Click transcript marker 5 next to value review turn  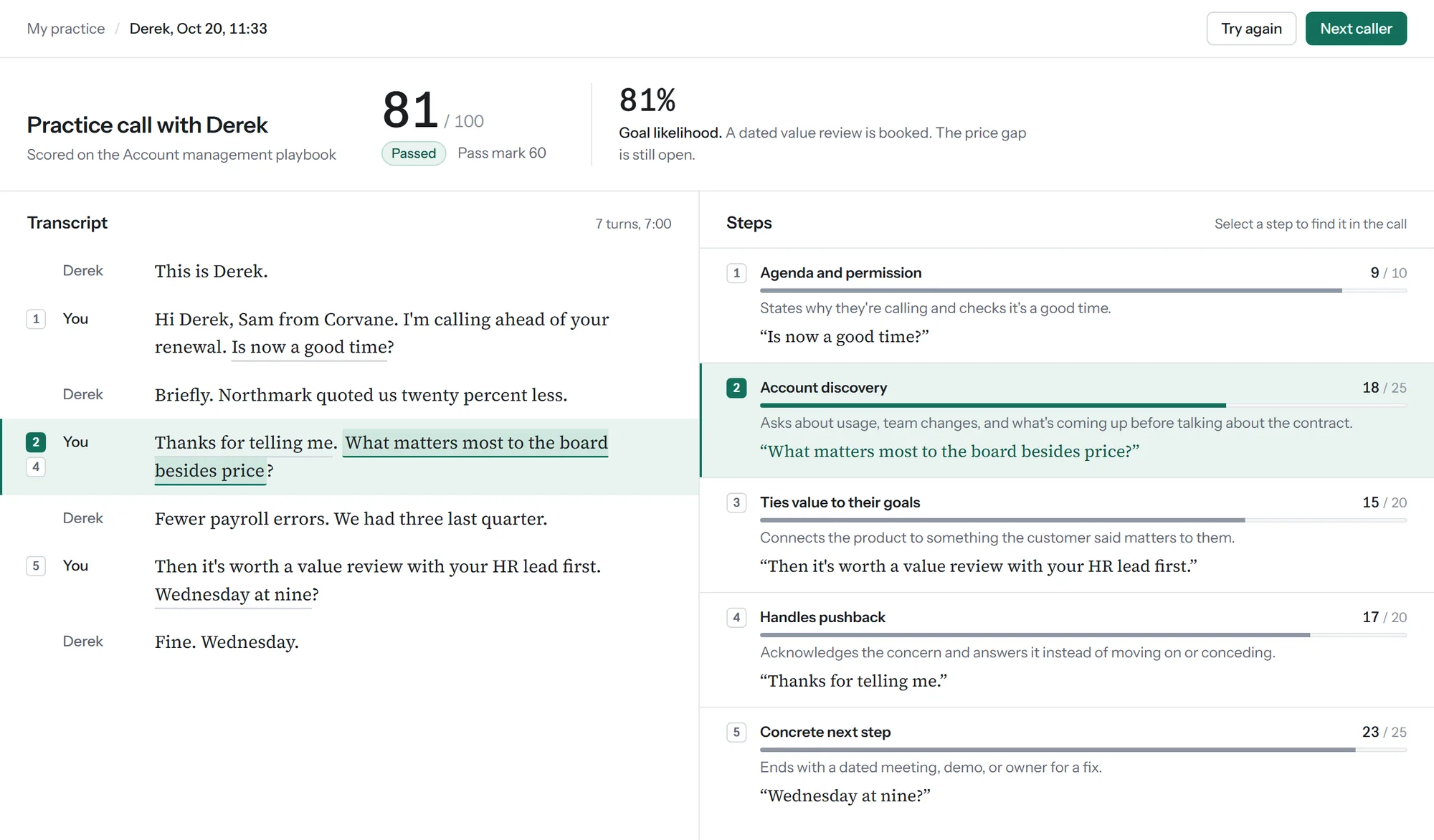pyautogui.click(x=36, y=566)
